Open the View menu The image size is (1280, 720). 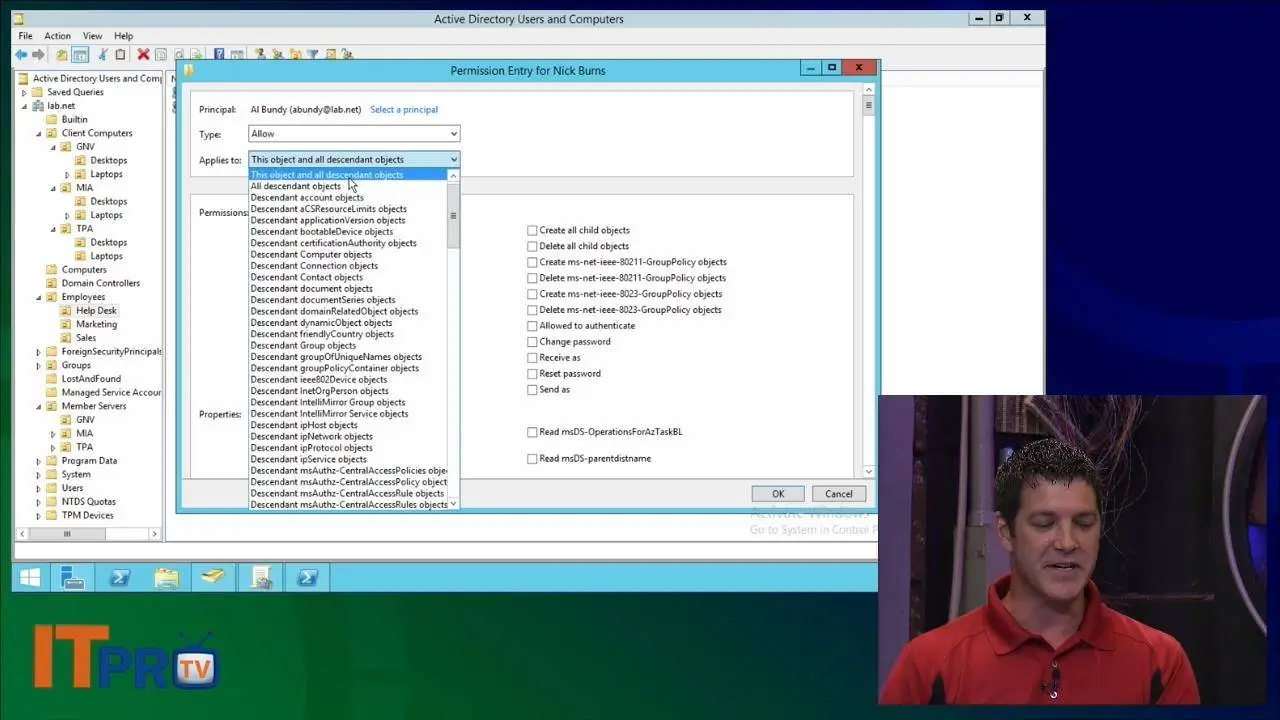click(92, 36)
